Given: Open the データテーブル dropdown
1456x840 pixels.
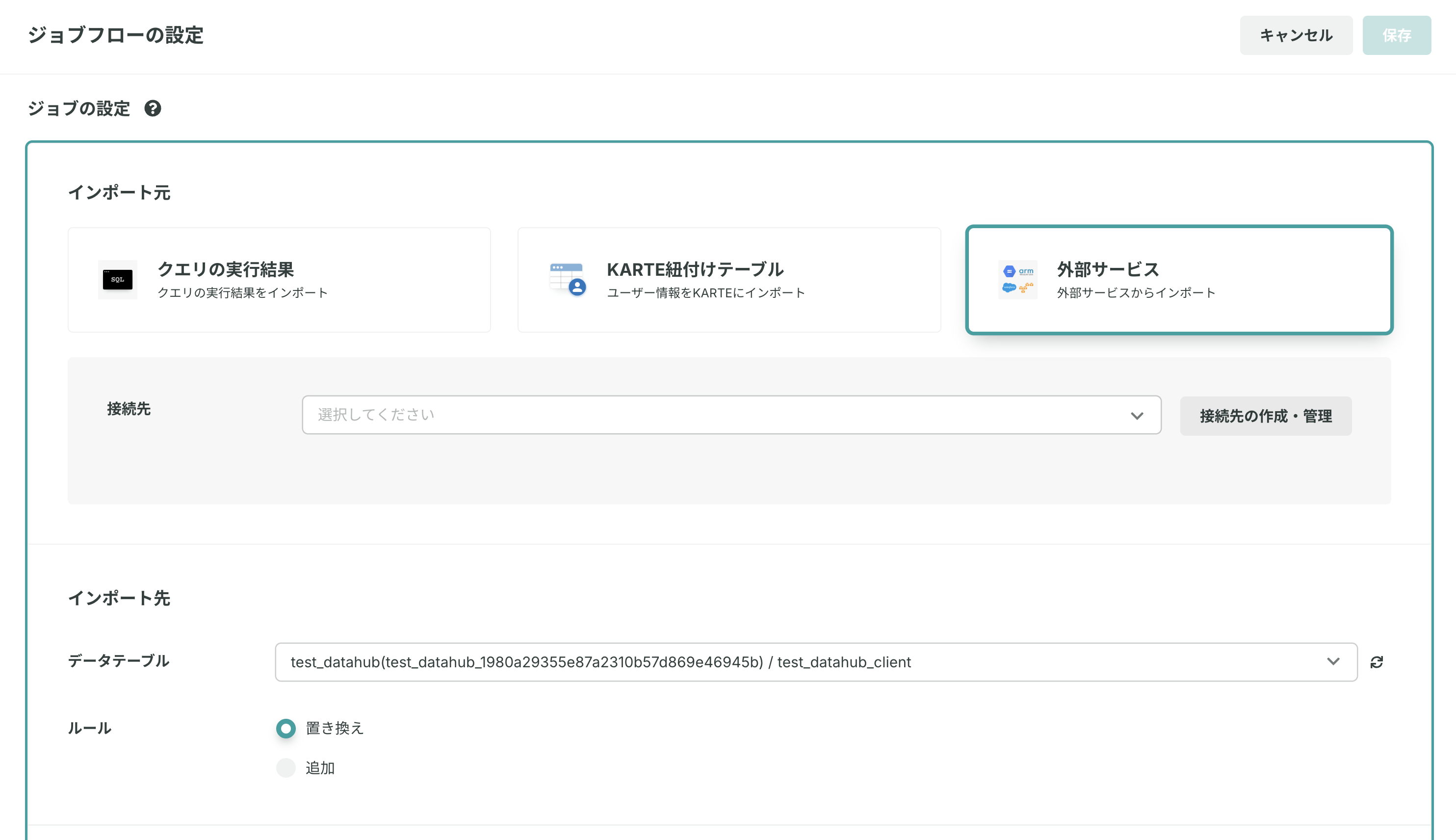Looking at the screenshot, I should click(x=816, y=662).
